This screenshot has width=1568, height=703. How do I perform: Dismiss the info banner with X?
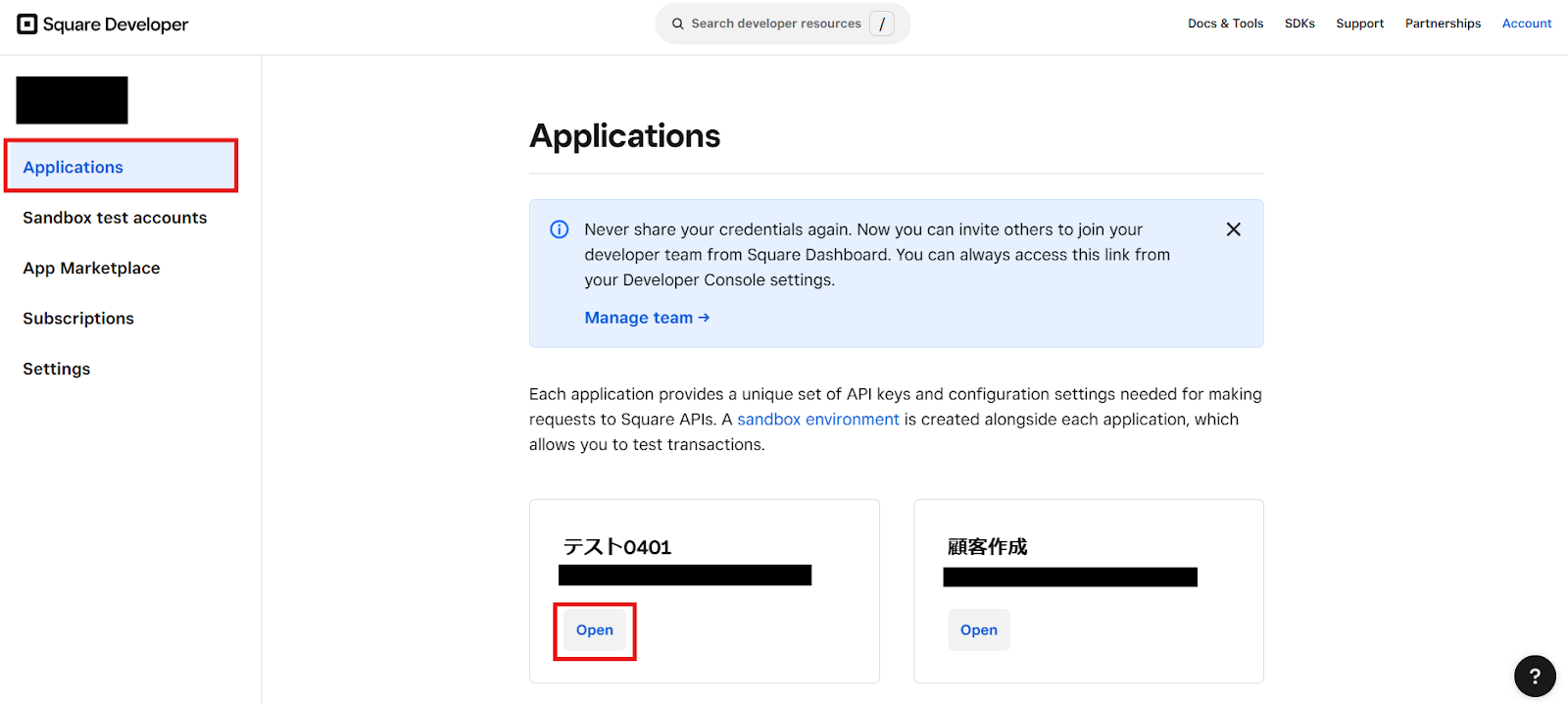click(x=1234, y=229)
